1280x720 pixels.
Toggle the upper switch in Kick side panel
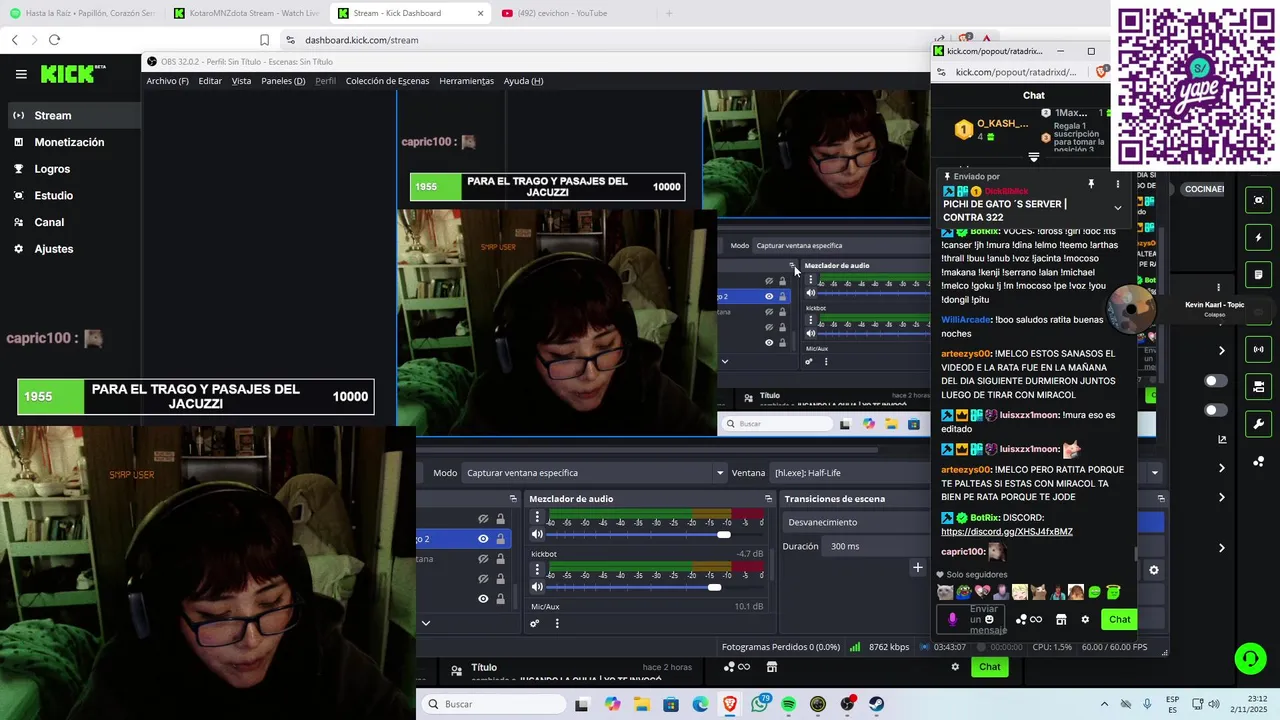tap(1215, 381)
